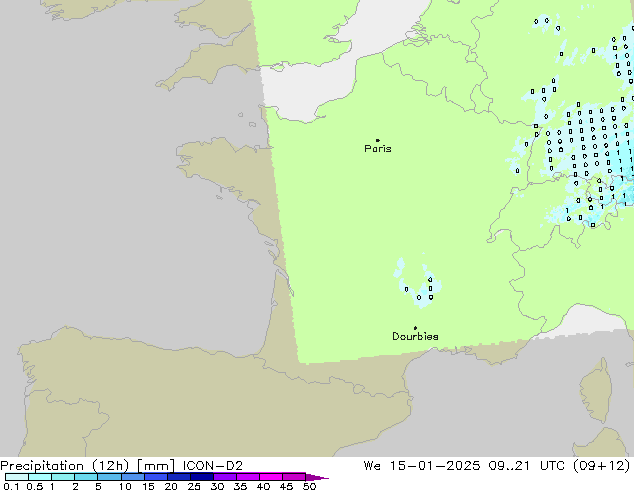Screen dimensions: 634x490
Task: Select the 1–2 mm legend color swatch
Action: tap(63, 477)
